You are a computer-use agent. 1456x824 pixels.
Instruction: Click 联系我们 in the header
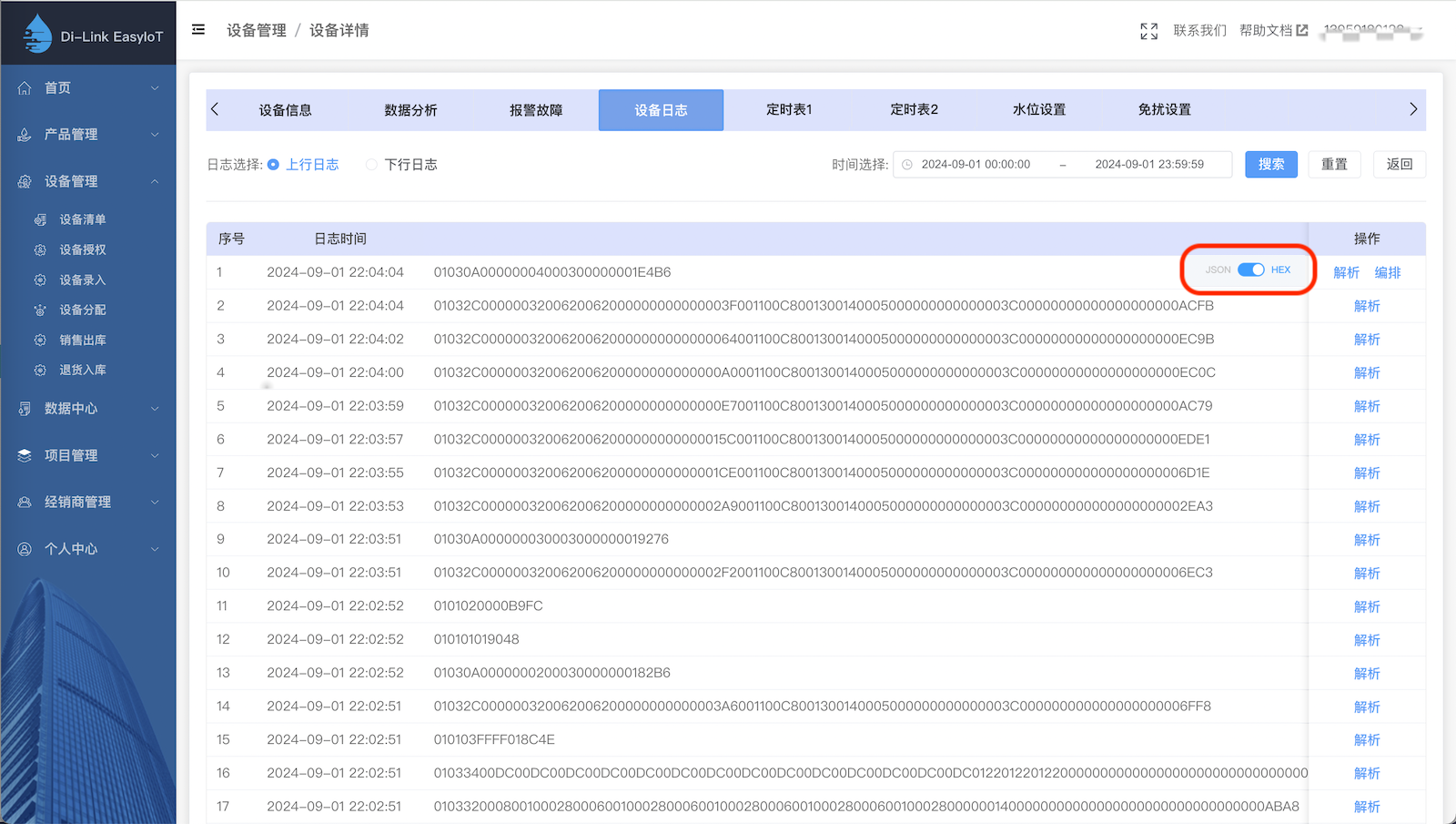tap(1200, 30)
